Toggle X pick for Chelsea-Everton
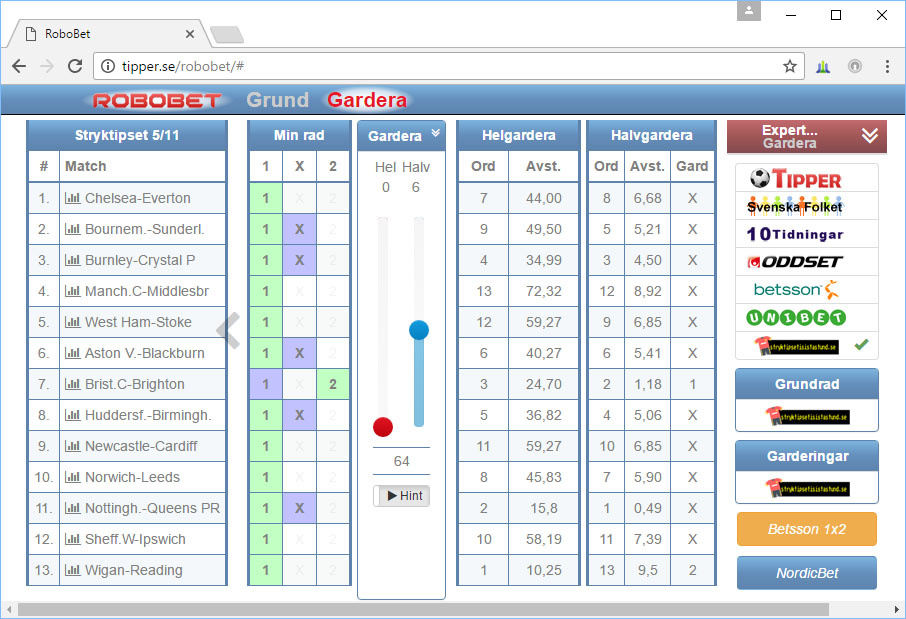The height and width of the screenshot is (619, 906). click(299, 198)
